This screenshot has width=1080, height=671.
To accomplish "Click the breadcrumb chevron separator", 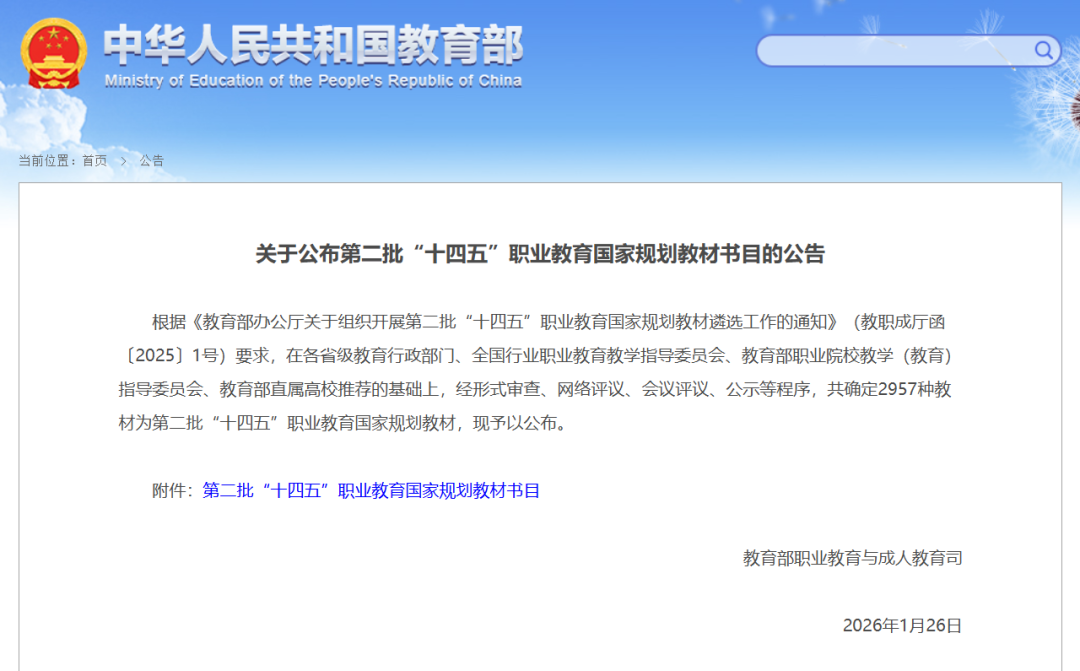I will pyautogui.click(x=123, y=161).
